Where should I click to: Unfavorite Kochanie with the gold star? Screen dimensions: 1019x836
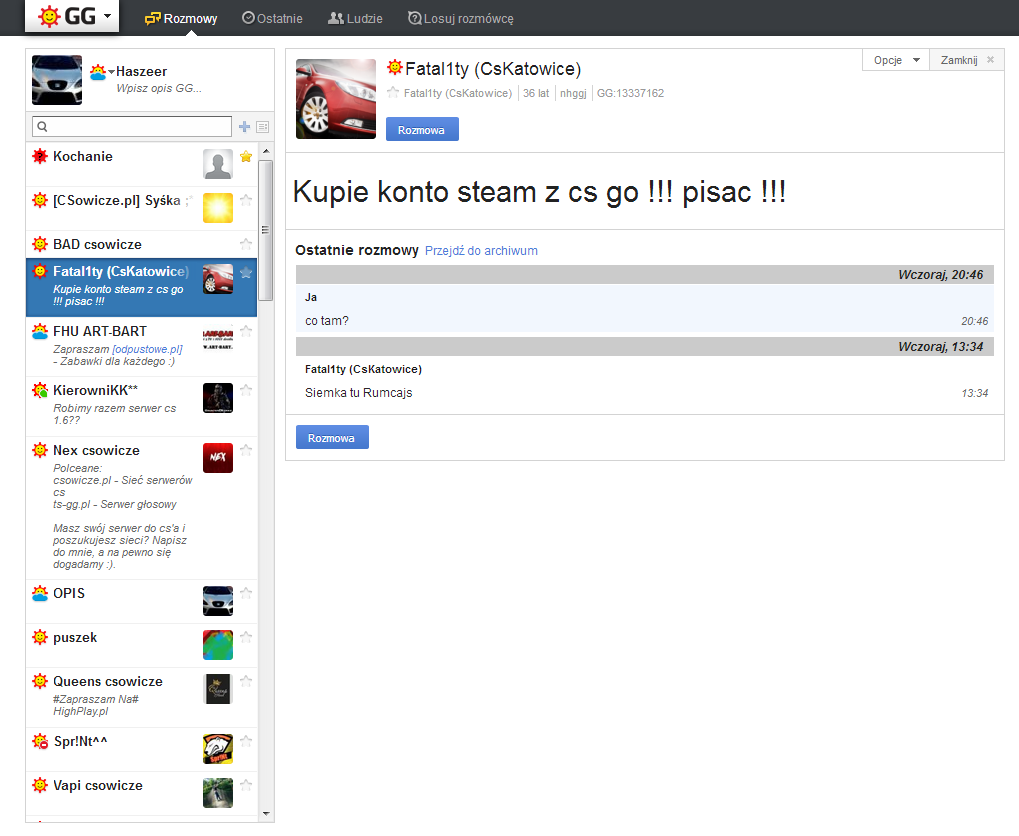[x=246, y=157]
